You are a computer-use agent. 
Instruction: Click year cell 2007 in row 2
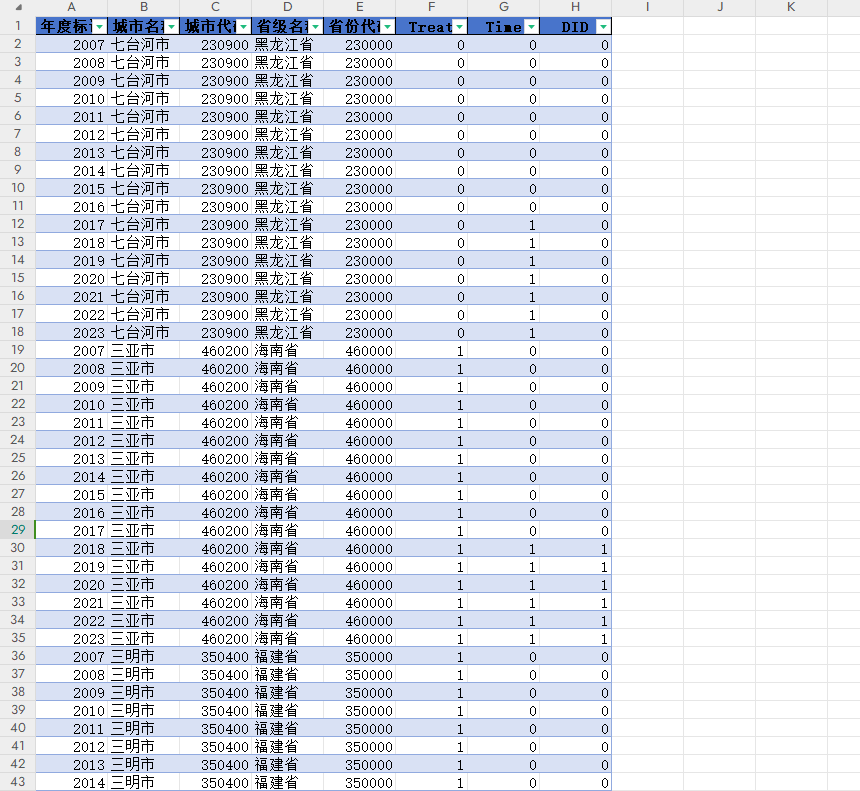point(72,44)
